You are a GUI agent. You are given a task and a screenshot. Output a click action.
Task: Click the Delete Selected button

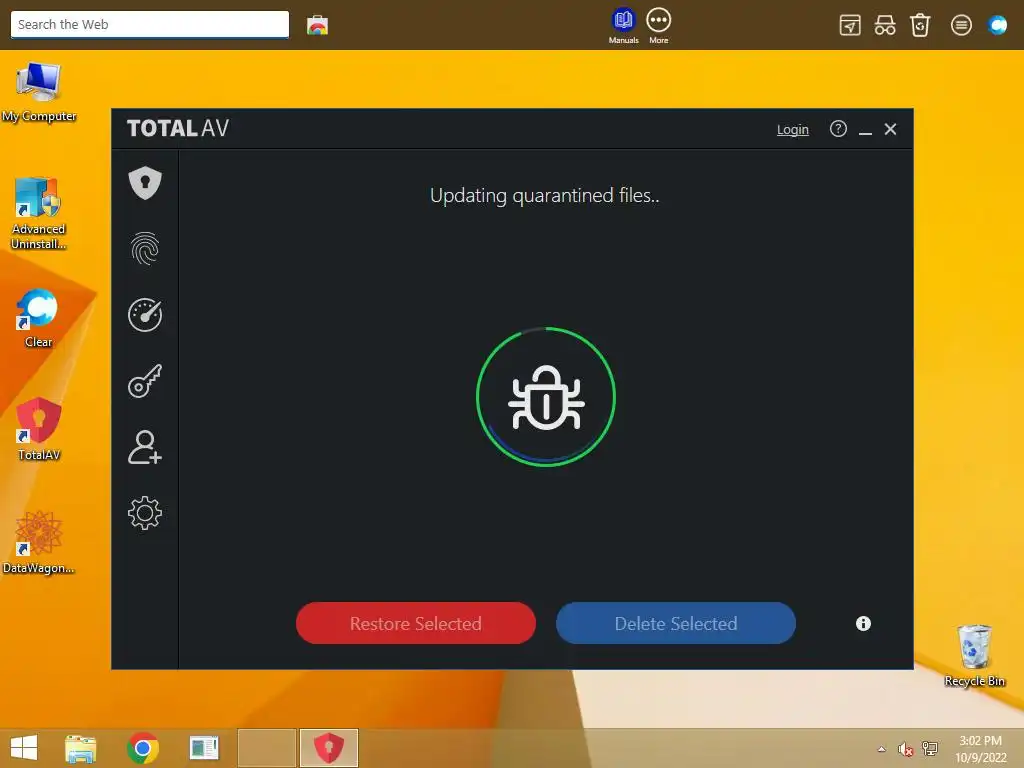(676, 623)
